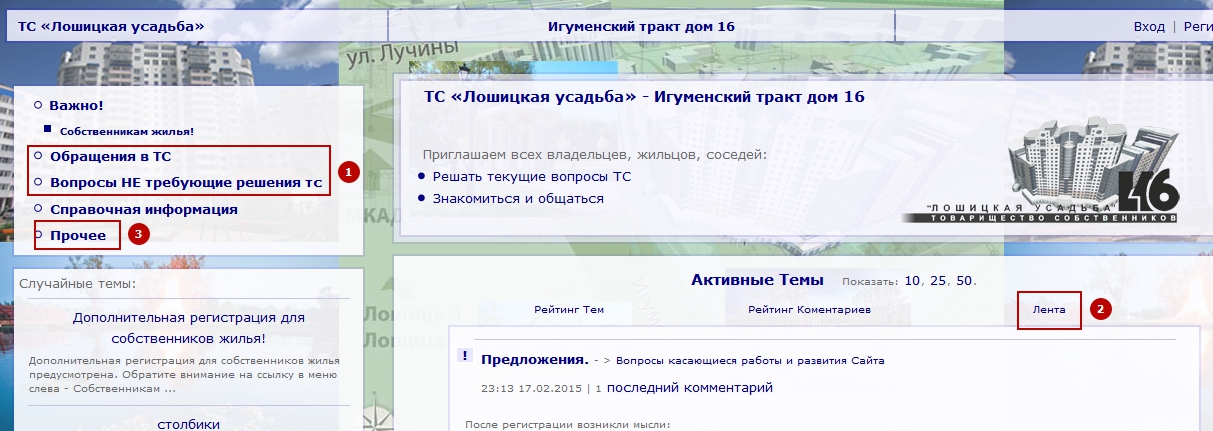
Task: Click the exclamation mark icon beside Предложения
Action: point(464,356)
